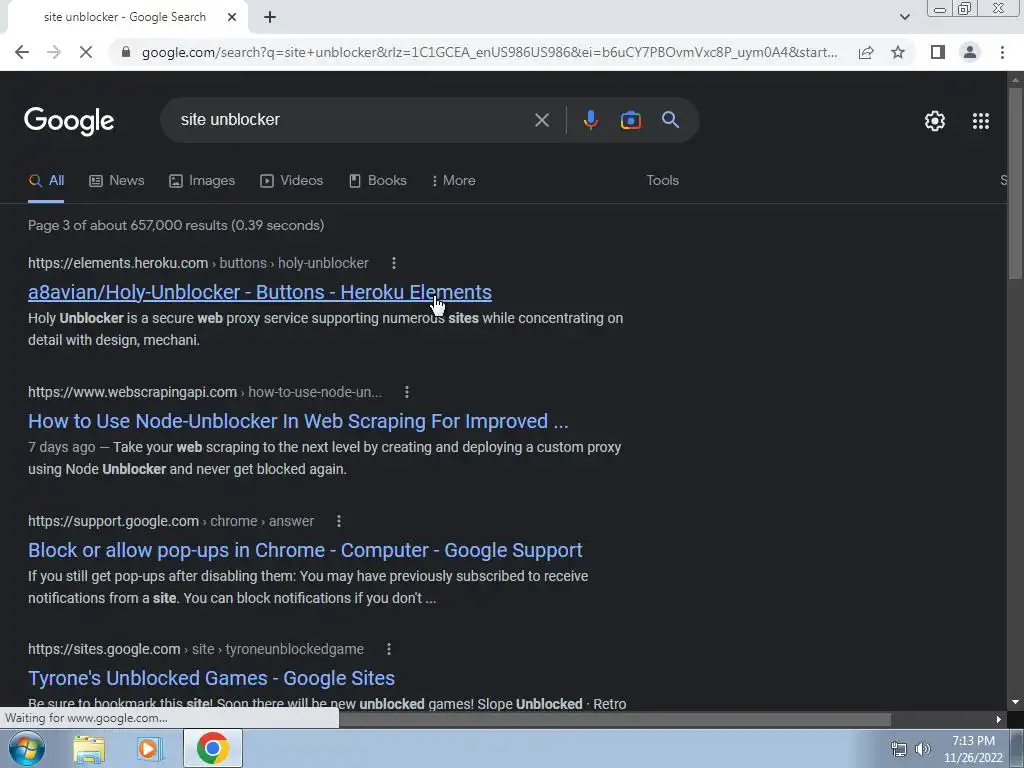
Task: Stop loading the page
Action: [x=86, y=52]
